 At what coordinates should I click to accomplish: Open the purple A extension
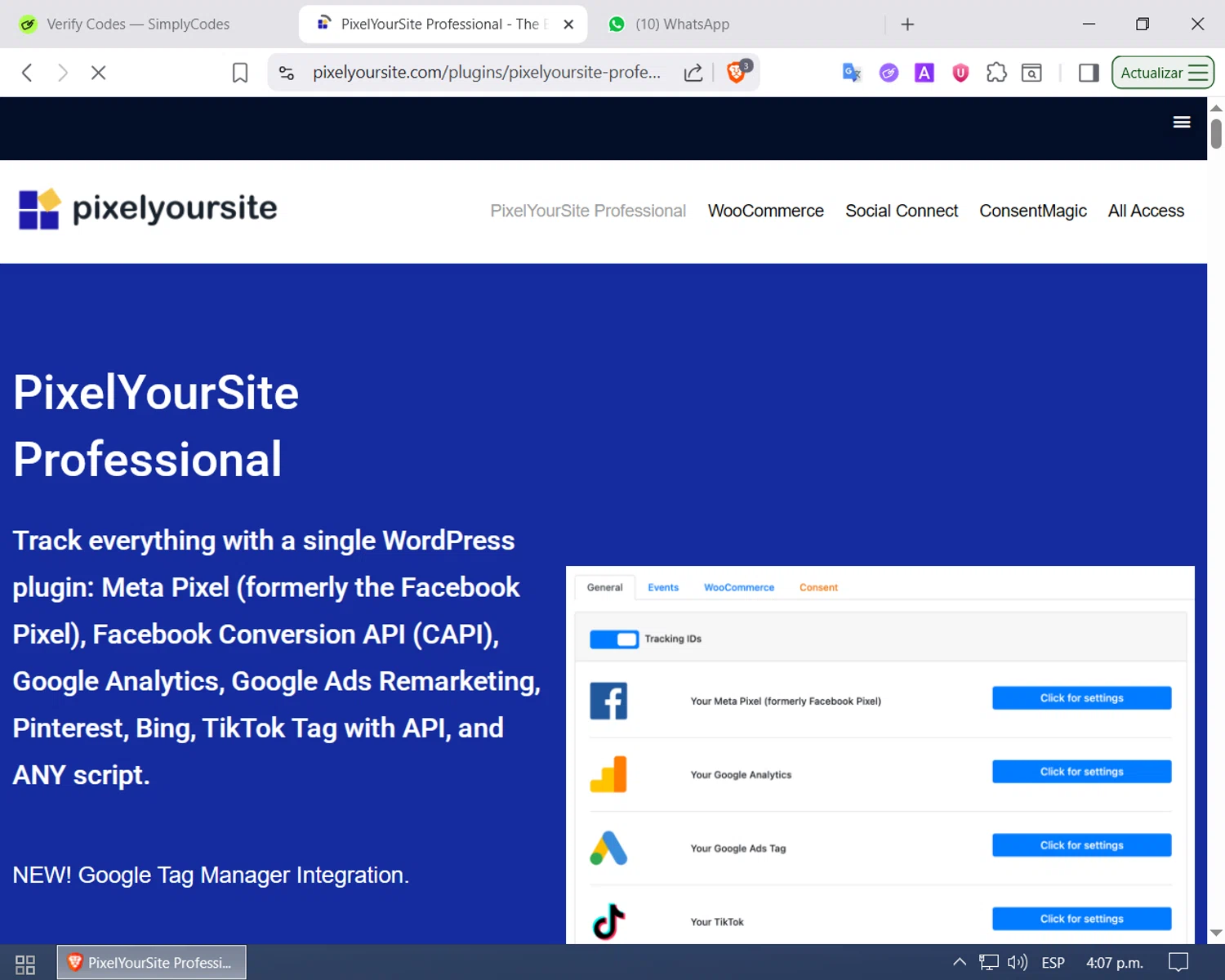pyautogui.click(x=924, y=73)
